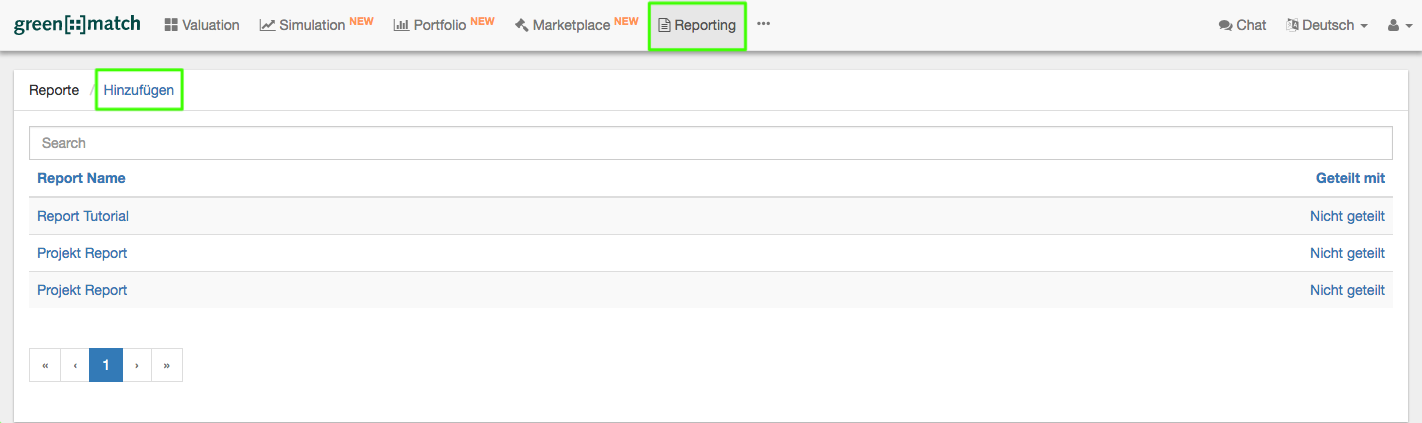
Task: Open the Chat panel
Action: pos(1242,25)
